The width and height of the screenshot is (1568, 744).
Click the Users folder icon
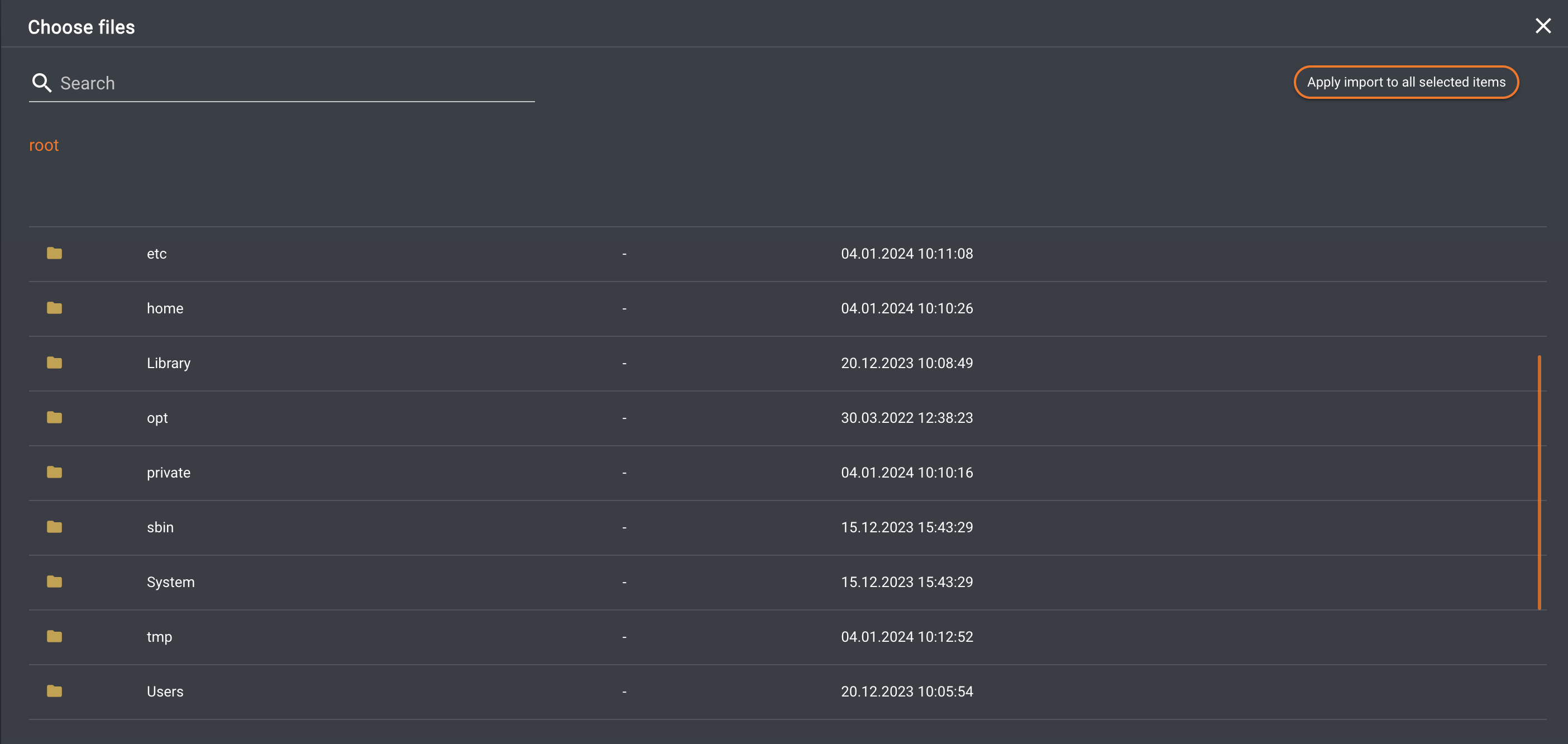[x=54, y=691]
